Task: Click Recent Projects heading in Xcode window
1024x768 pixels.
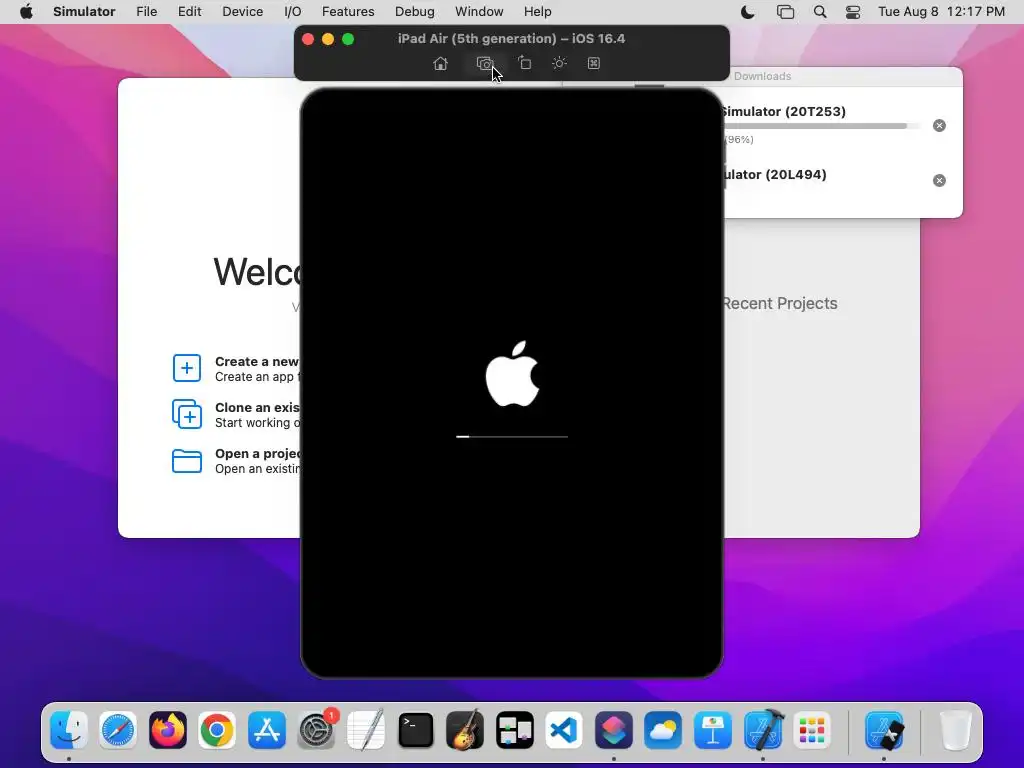Action: point(779,304)
